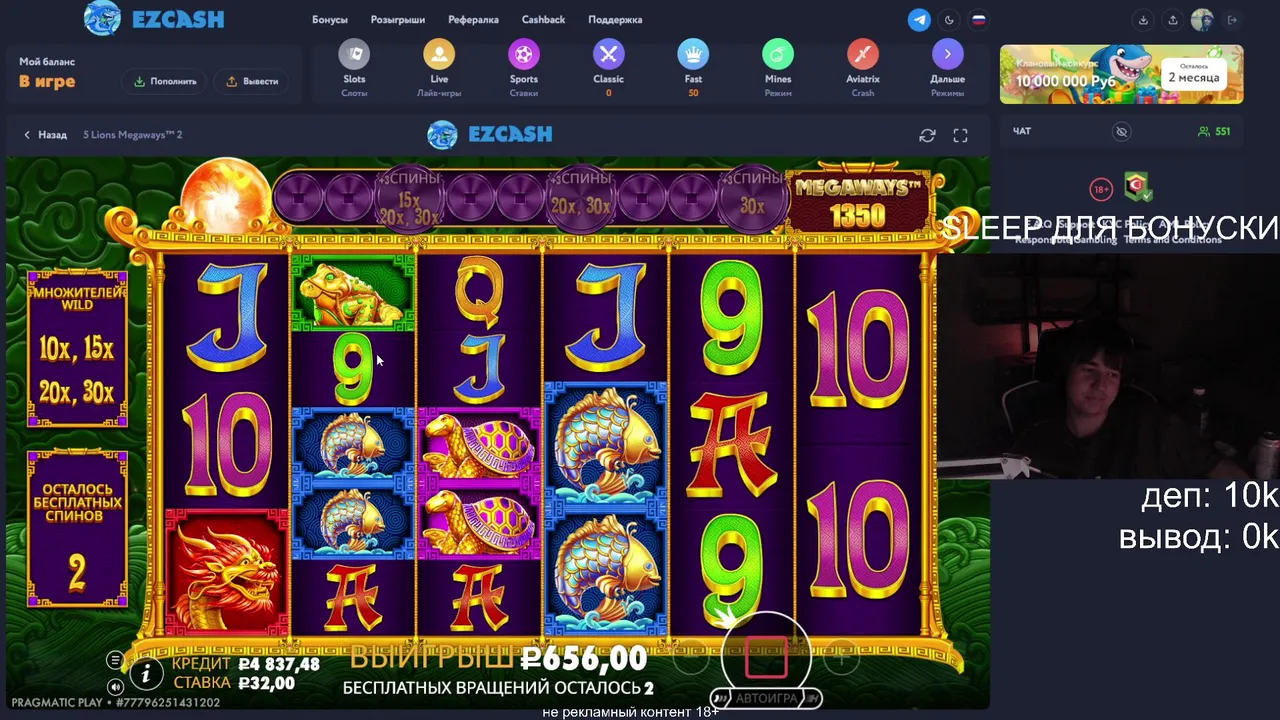The height and width of the screenshot is (720, 1280).
Task: Open the clan contest banner
Action: tap(1121, 74)
